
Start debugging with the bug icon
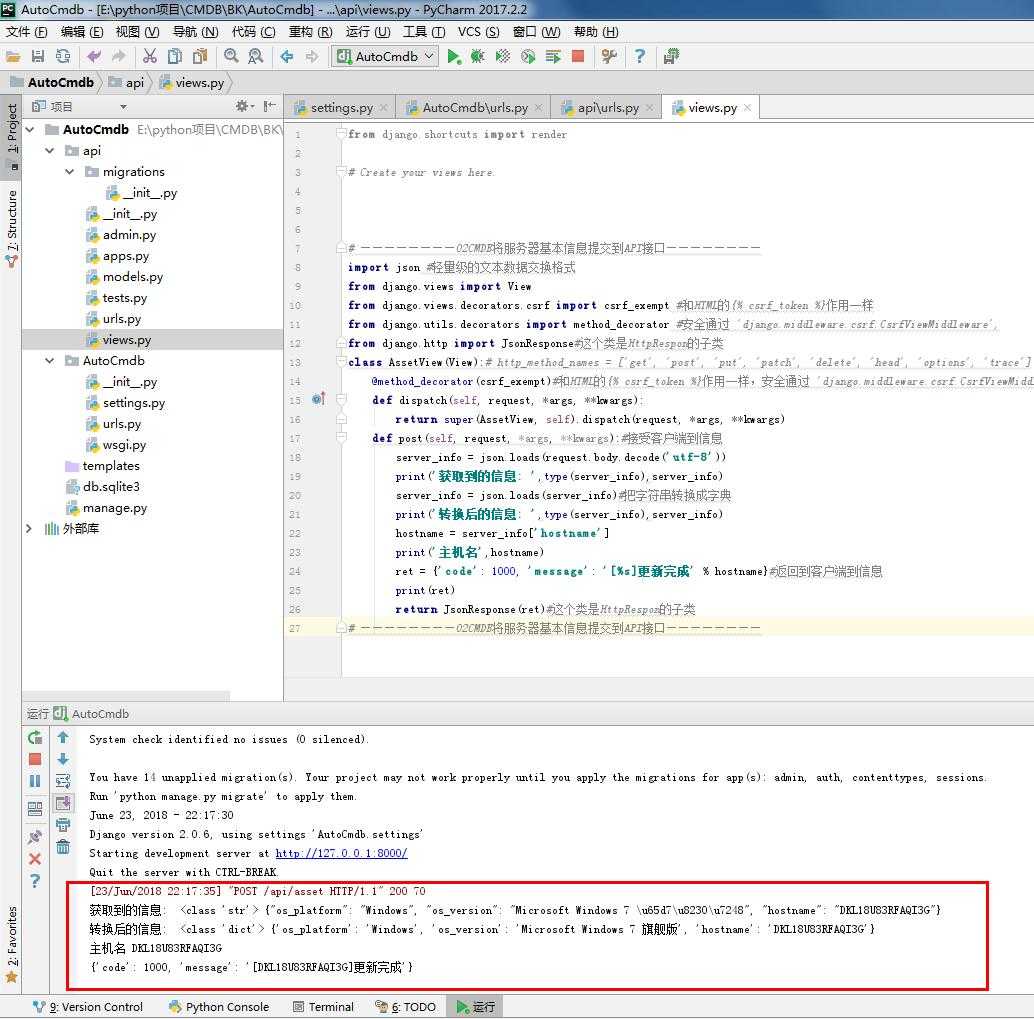[477, 57]
